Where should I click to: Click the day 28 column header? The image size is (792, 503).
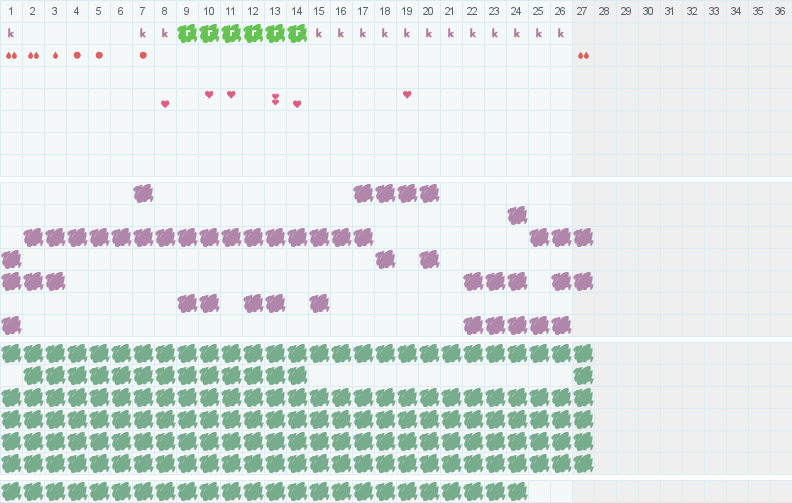click(605, 11)
